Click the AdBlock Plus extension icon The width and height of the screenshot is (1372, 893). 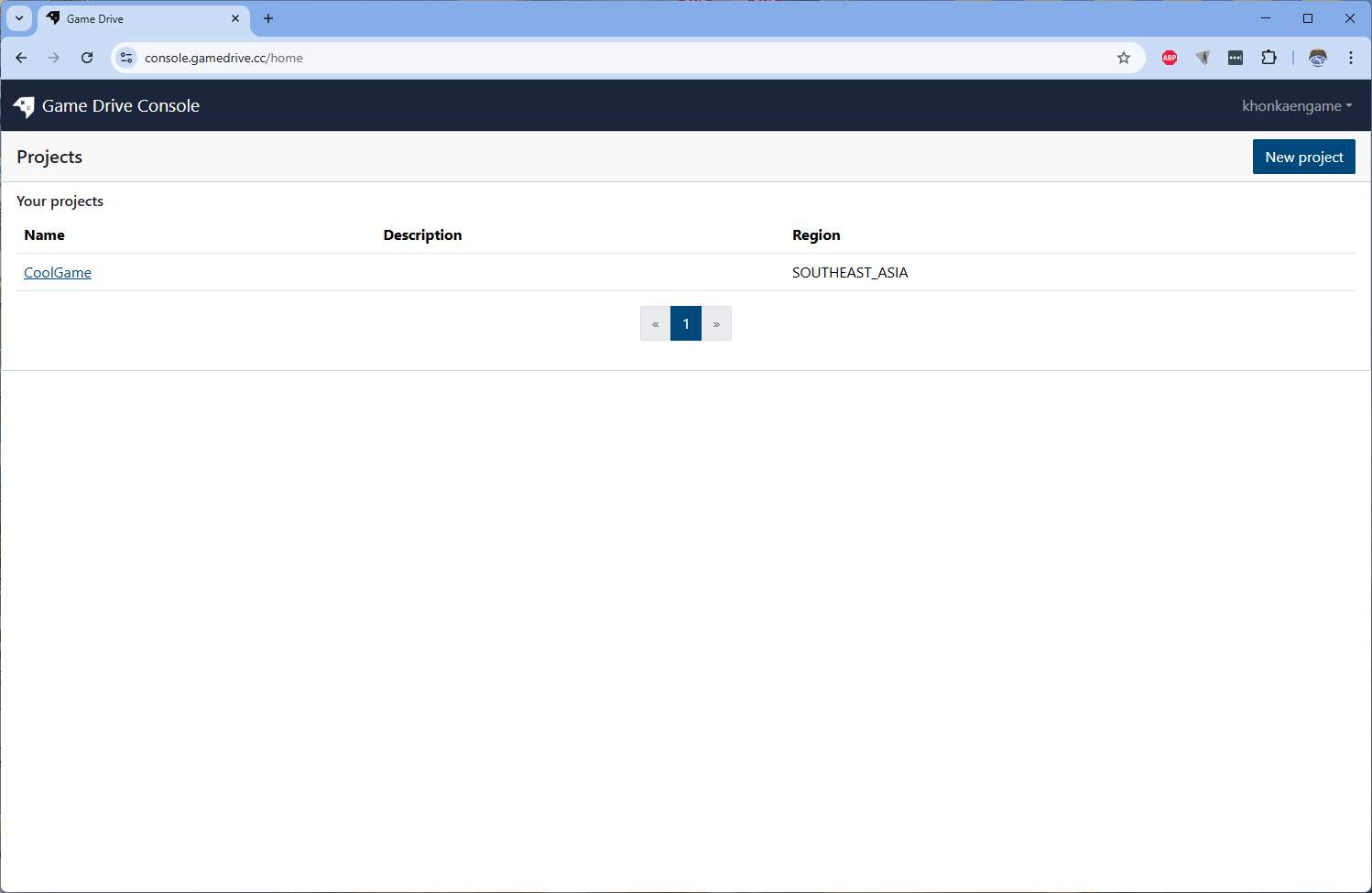(x=1170, y=58)
